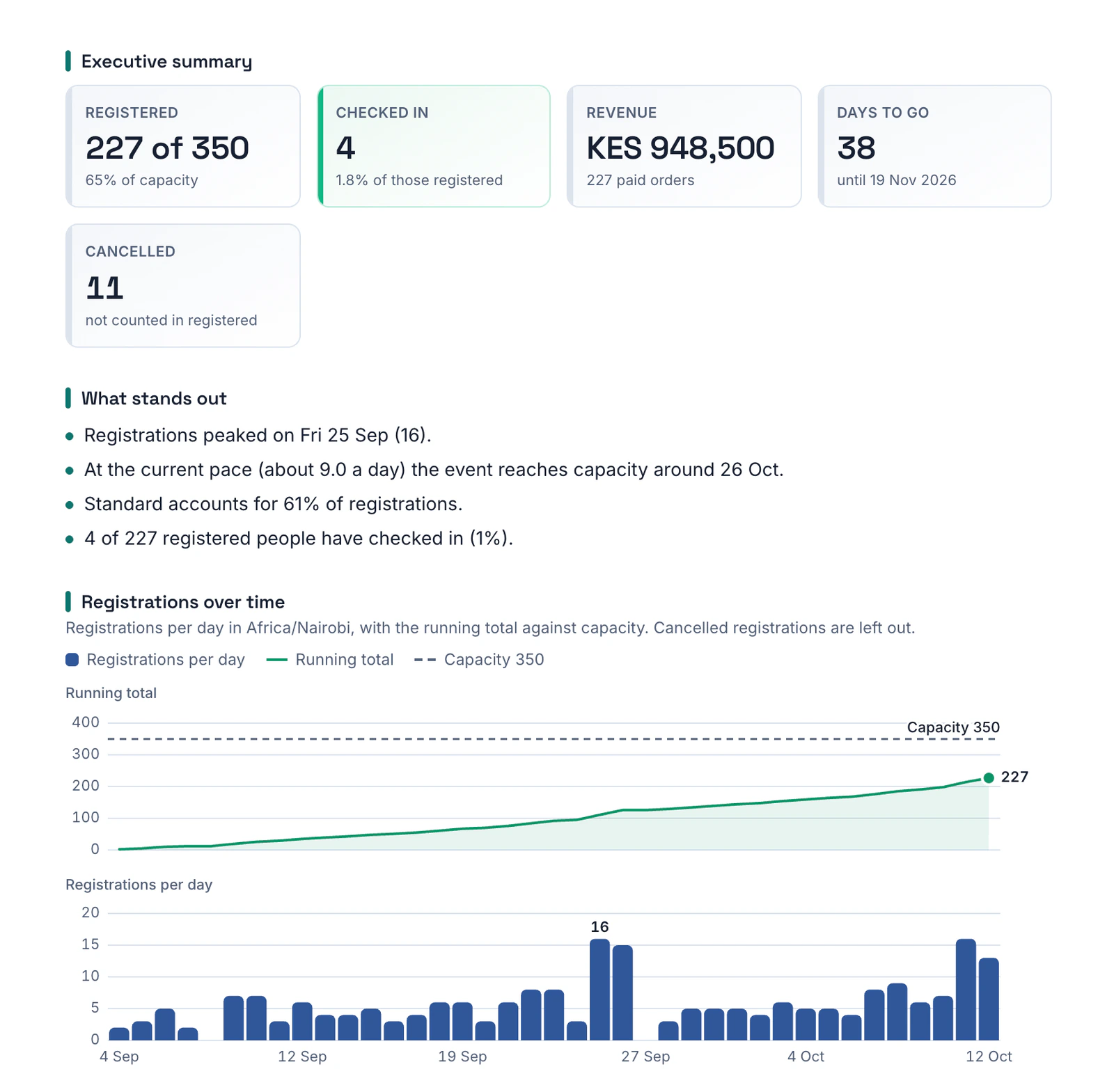Screen dimensions: 1114x1092
Task: Click 'Registrations per day' bar chart title
Action: pos(139,885)
